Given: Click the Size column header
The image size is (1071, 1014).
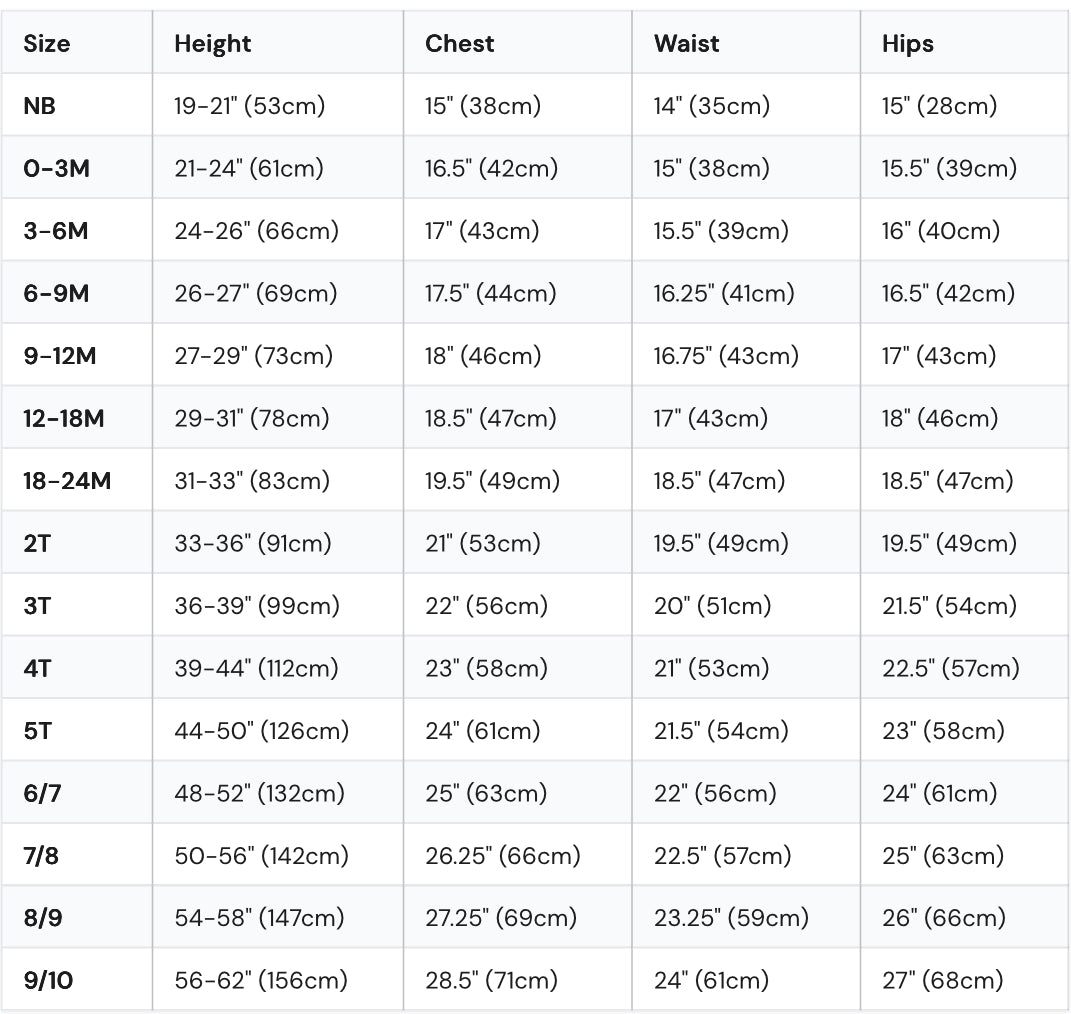Looking at the screenshot, I should (46, 44).
